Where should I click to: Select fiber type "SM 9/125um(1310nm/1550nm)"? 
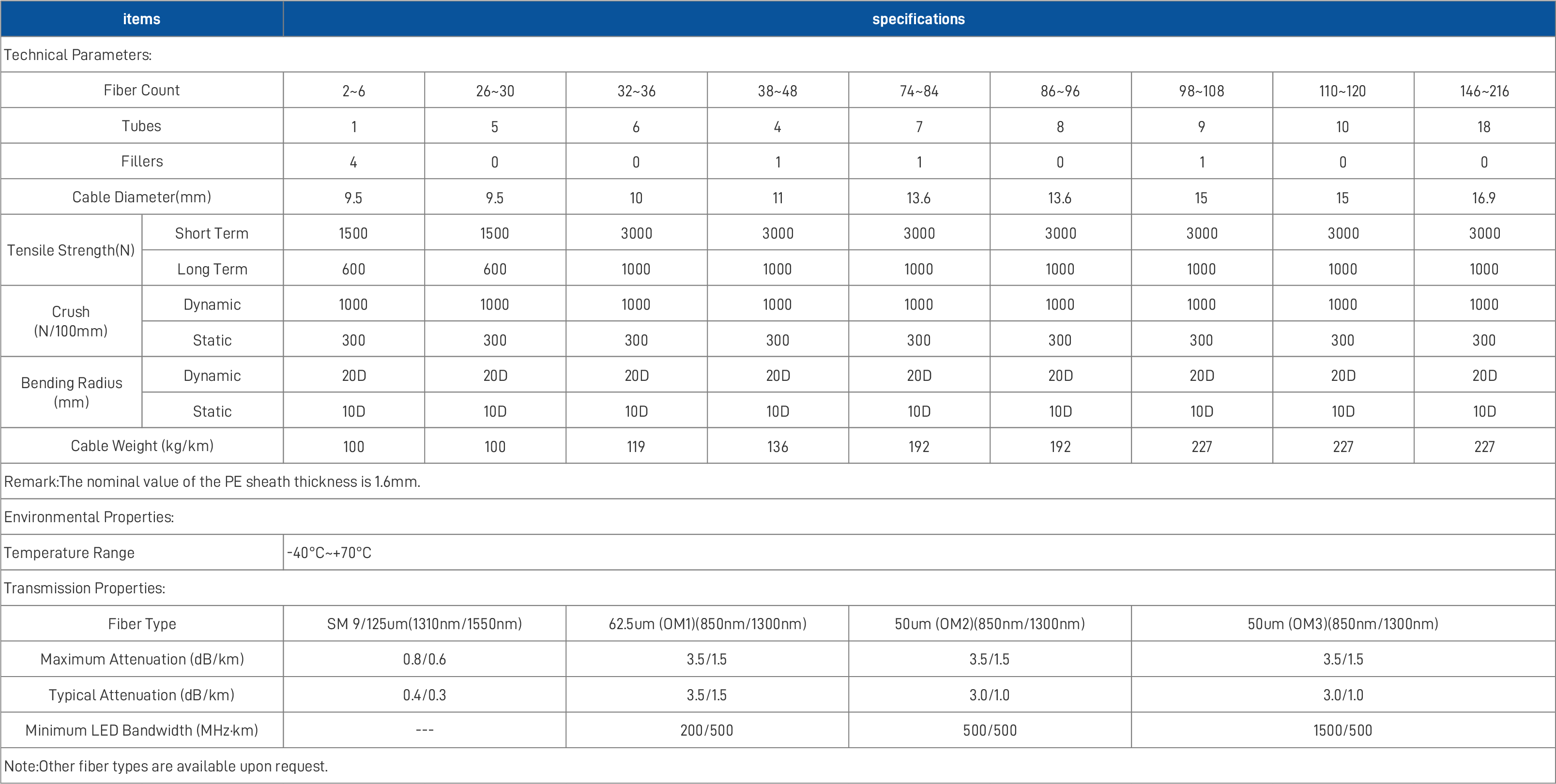(x=424, y=623)
